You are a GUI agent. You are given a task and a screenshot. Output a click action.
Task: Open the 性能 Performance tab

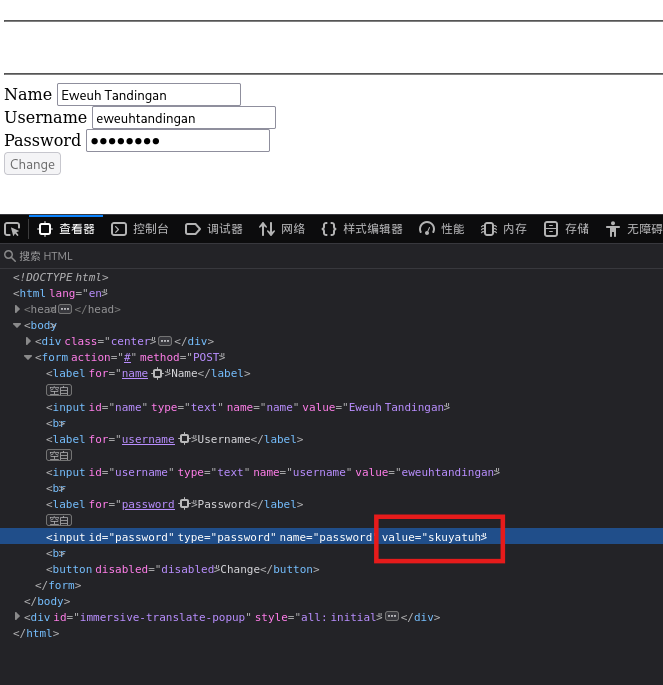tap(442, 229)
